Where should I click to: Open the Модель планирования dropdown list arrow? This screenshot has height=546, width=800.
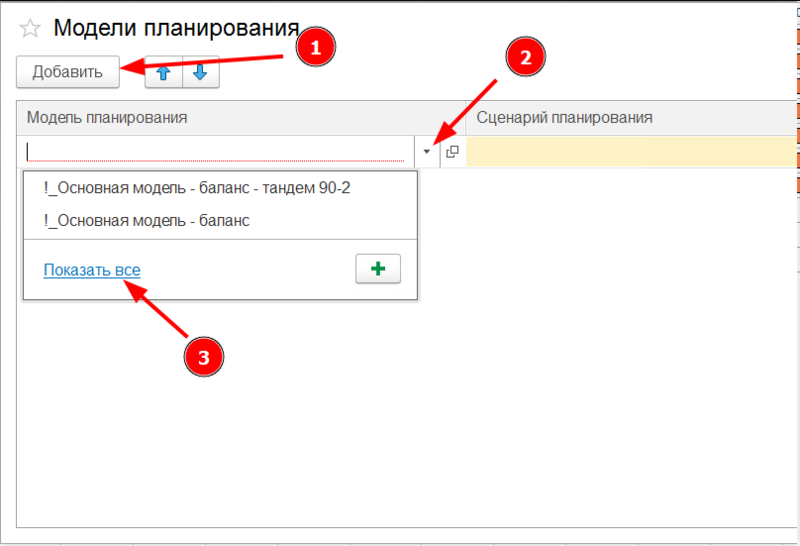pyautogui.click(x=427, y=152)
